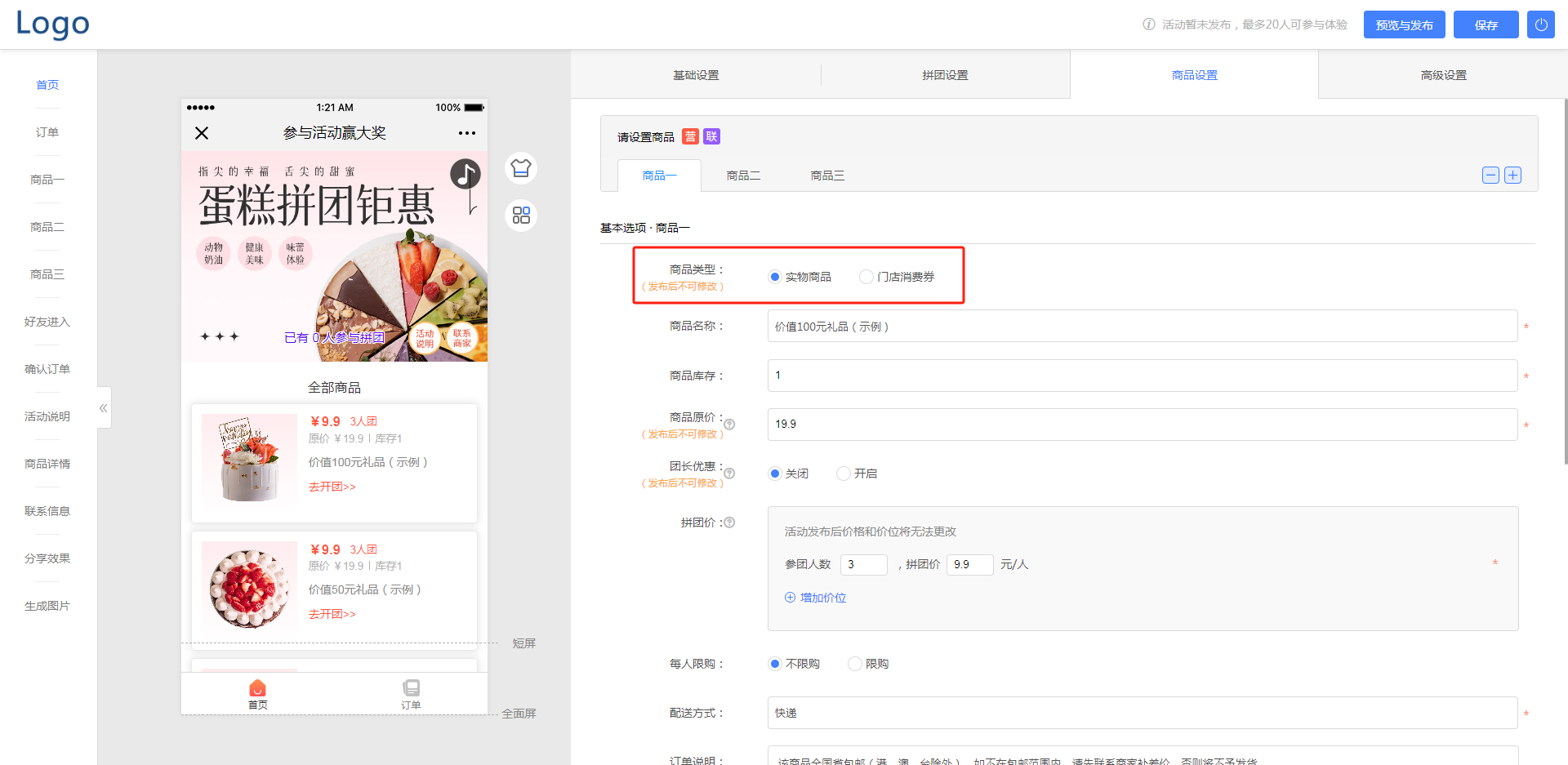The width and height of the screenshot is (1568, 765).
Task: Focus the 商品原价 input field
Action: [1143, 425]
